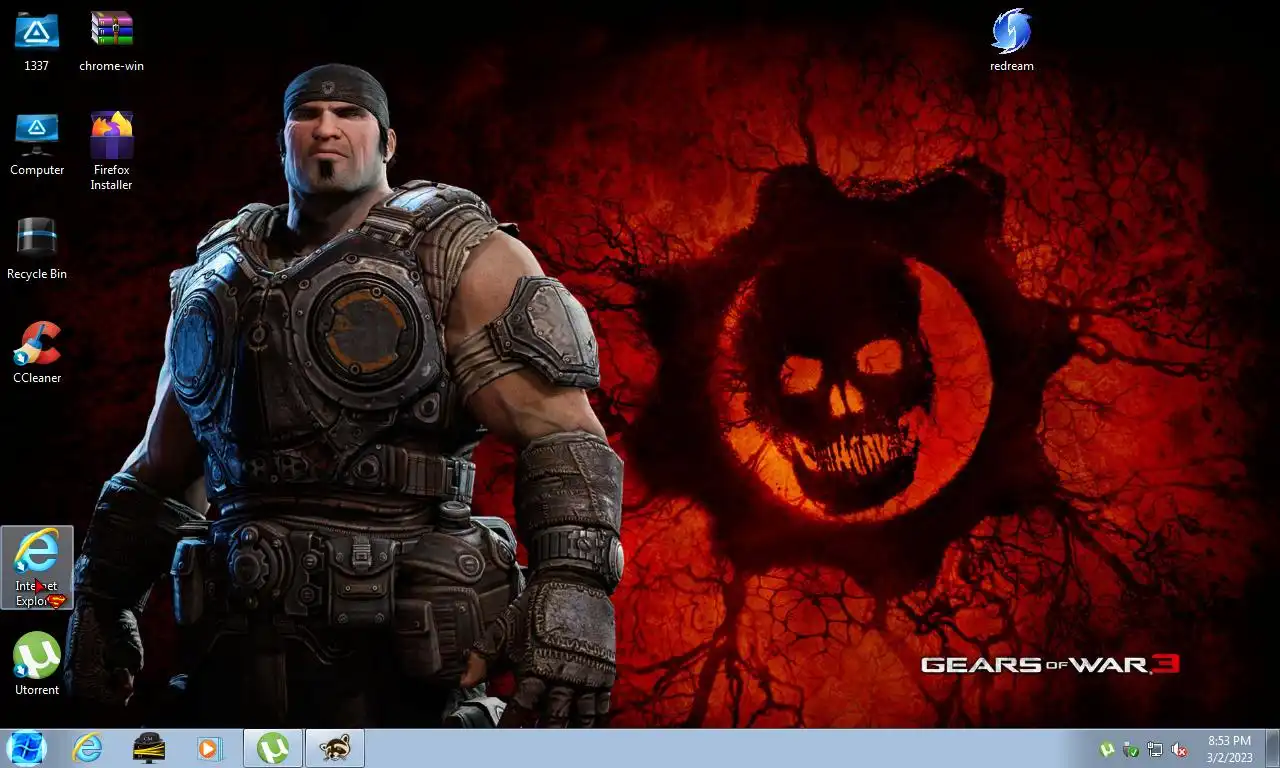Click the Internet Explorer desktop shortcut
1280x768 pixels.
(37, 567)
